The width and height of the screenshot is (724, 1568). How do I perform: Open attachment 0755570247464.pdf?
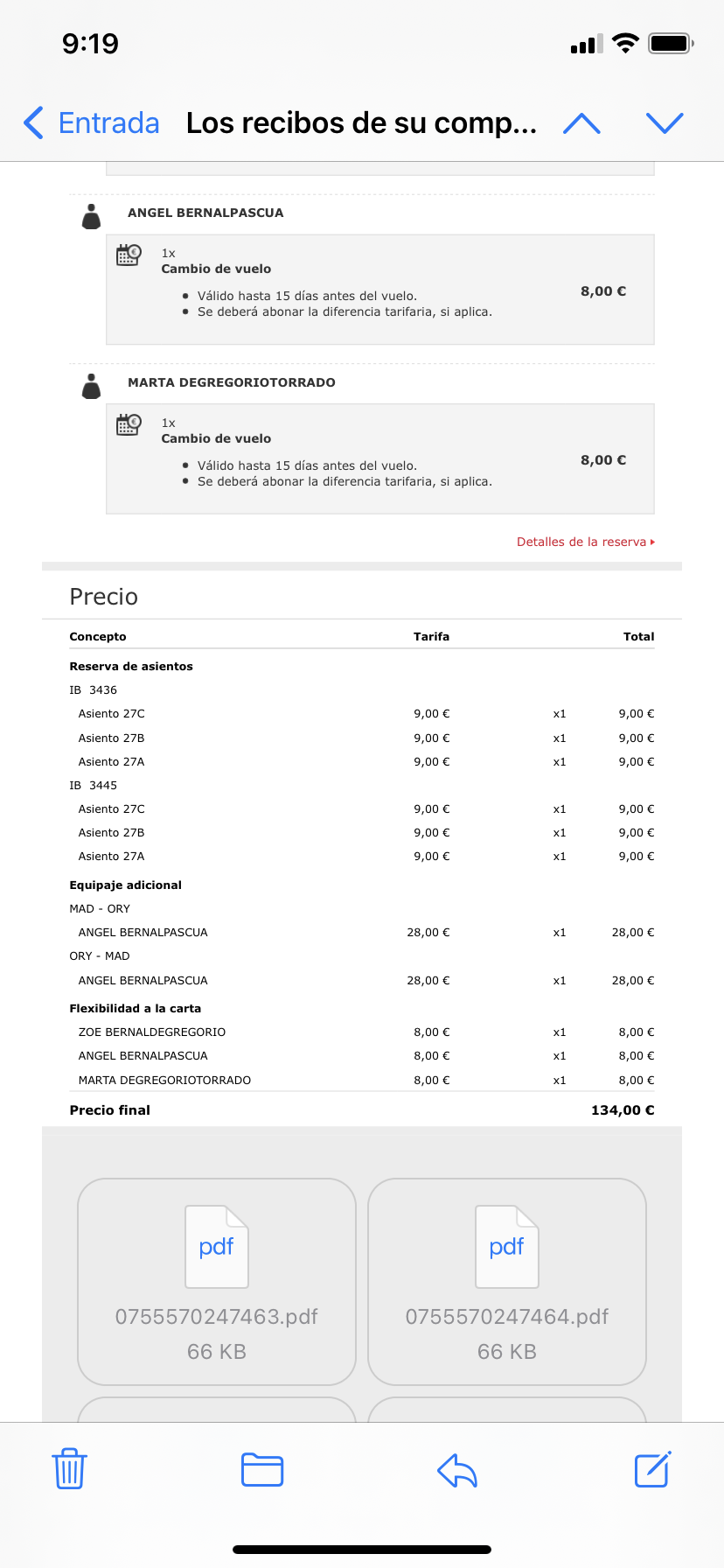(x=507, y=1281)
